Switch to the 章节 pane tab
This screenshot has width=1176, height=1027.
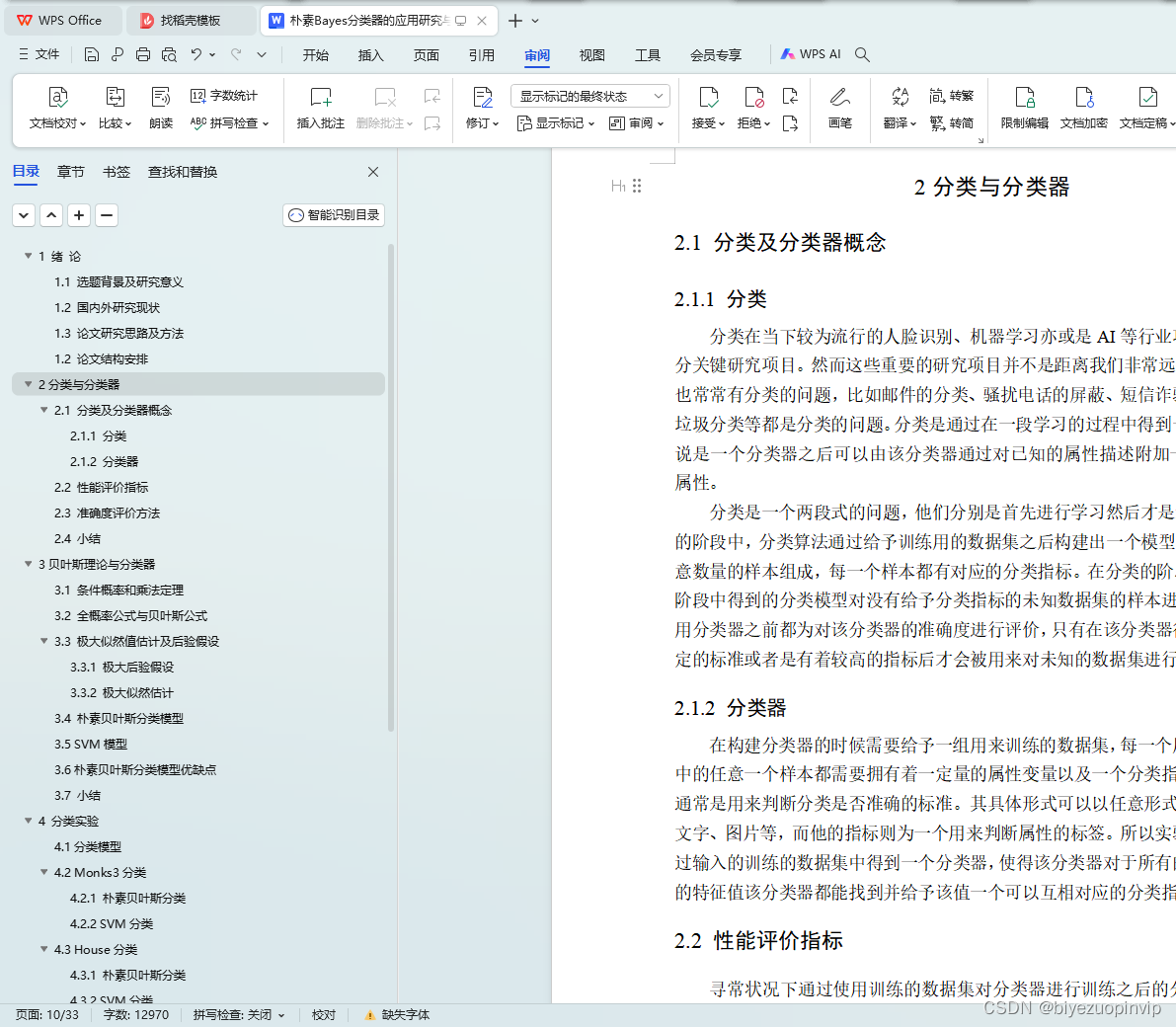click(70, 172)
